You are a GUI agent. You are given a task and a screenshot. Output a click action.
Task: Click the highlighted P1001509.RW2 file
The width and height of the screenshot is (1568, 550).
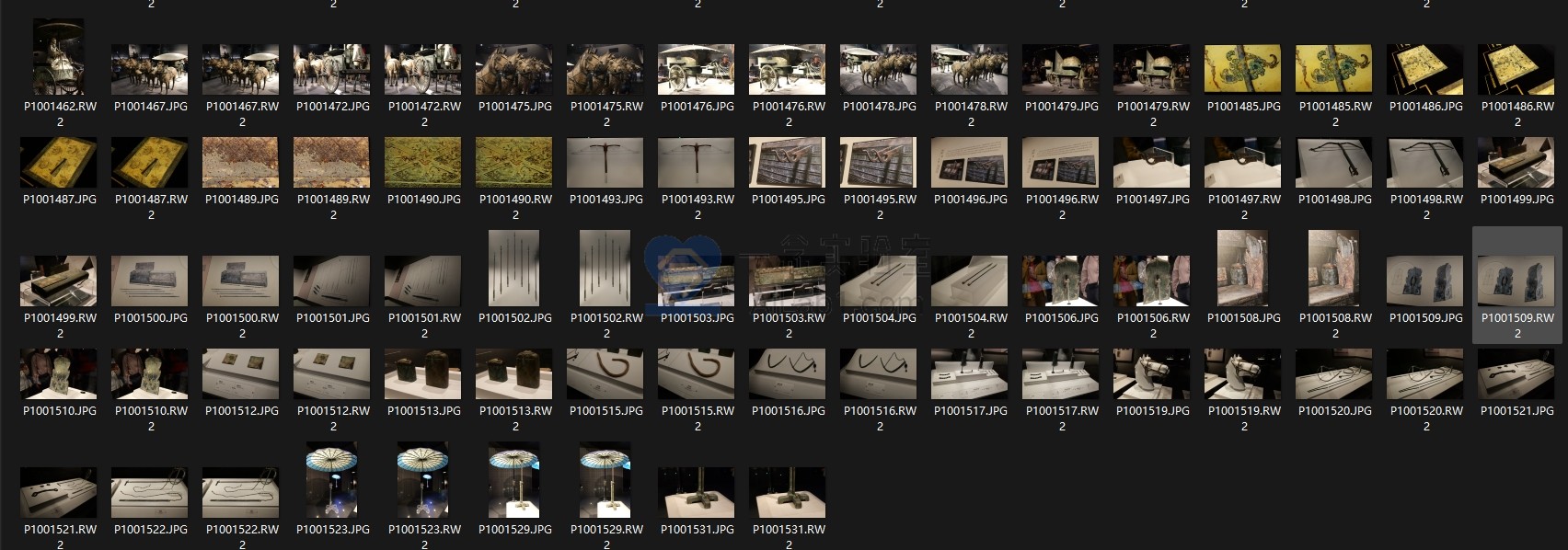coord(1516,281)
